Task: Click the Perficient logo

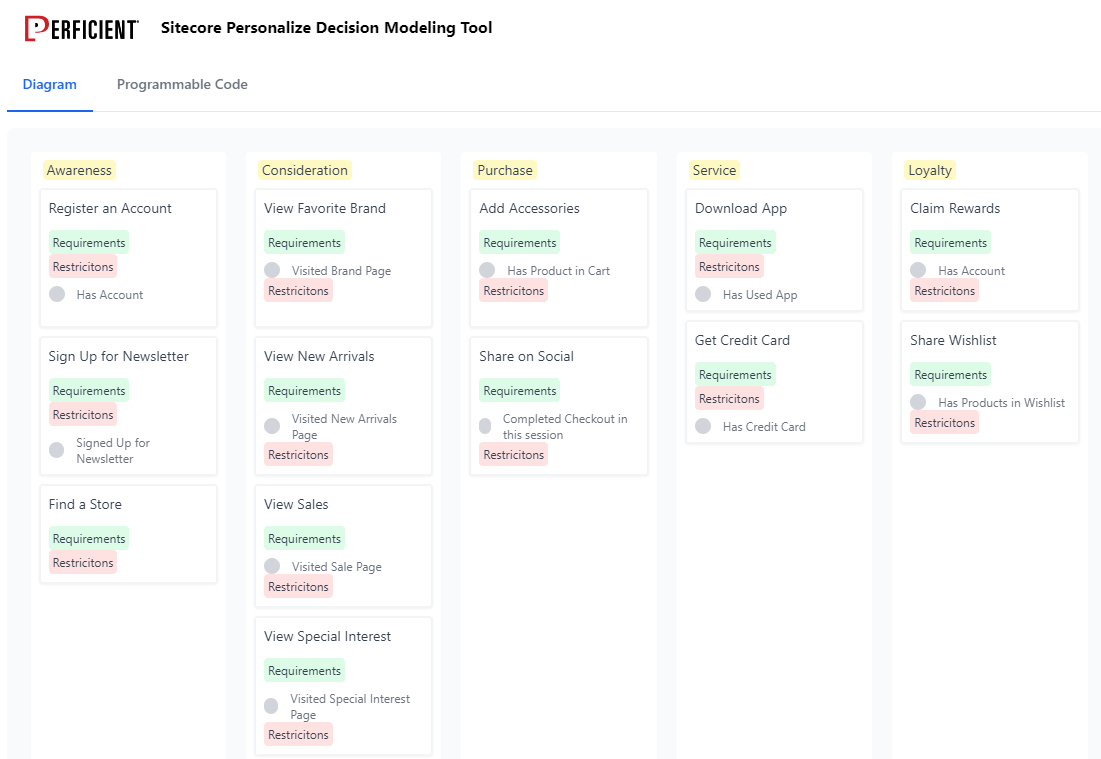Action: [x=81, y=28]
